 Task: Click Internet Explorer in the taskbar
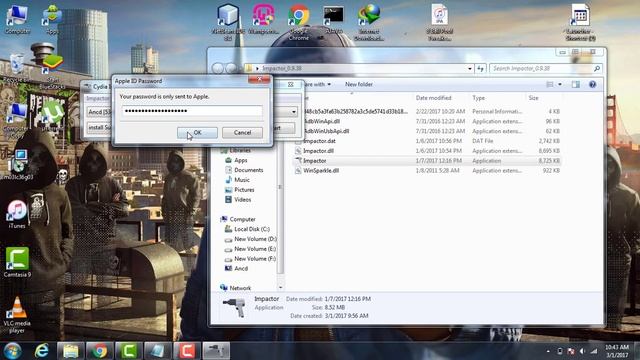pyautogui.click(x=42, y=351)
